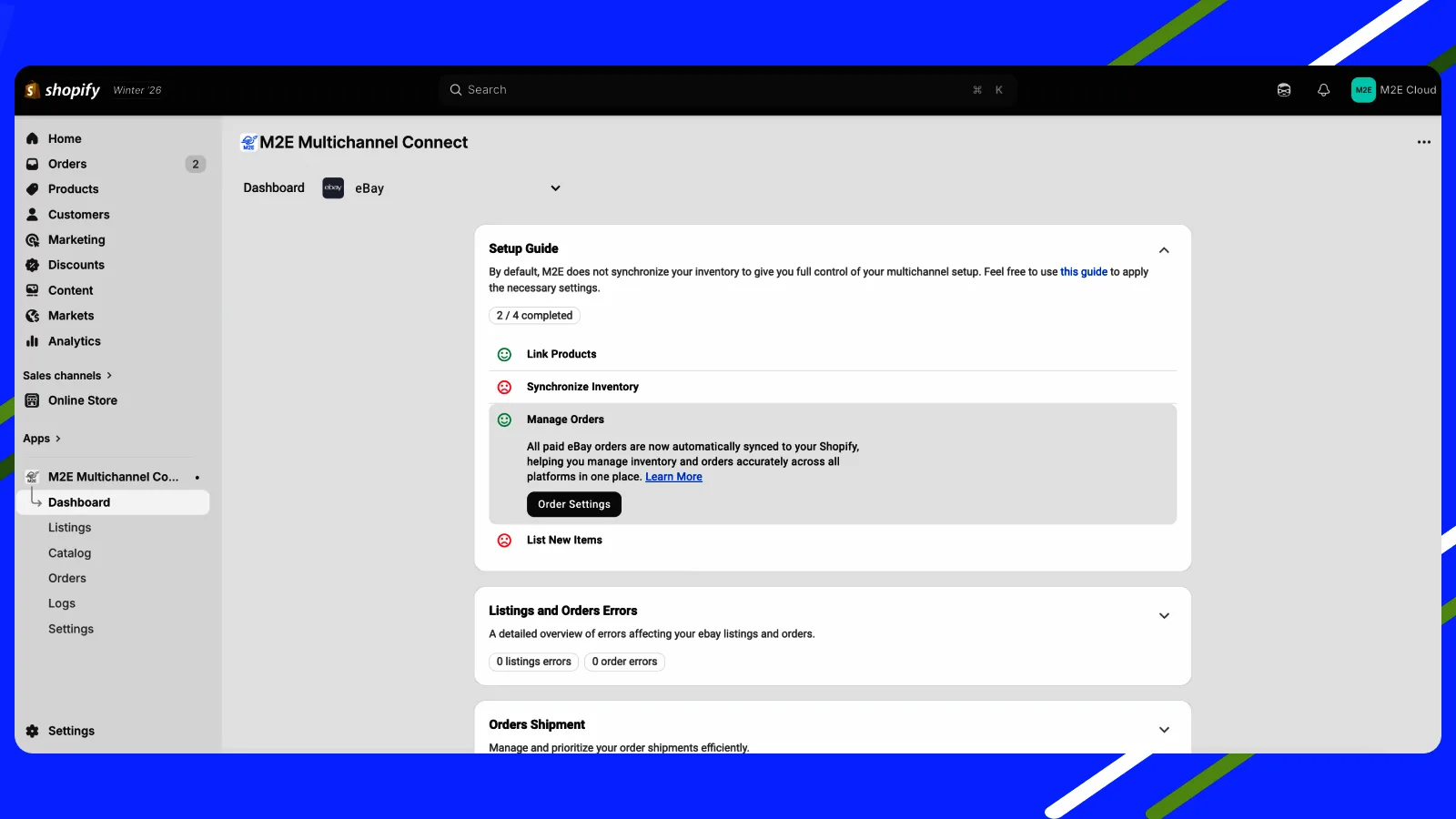
Task: Open Logs in M2E submenu
Action: tap(62, 603)
